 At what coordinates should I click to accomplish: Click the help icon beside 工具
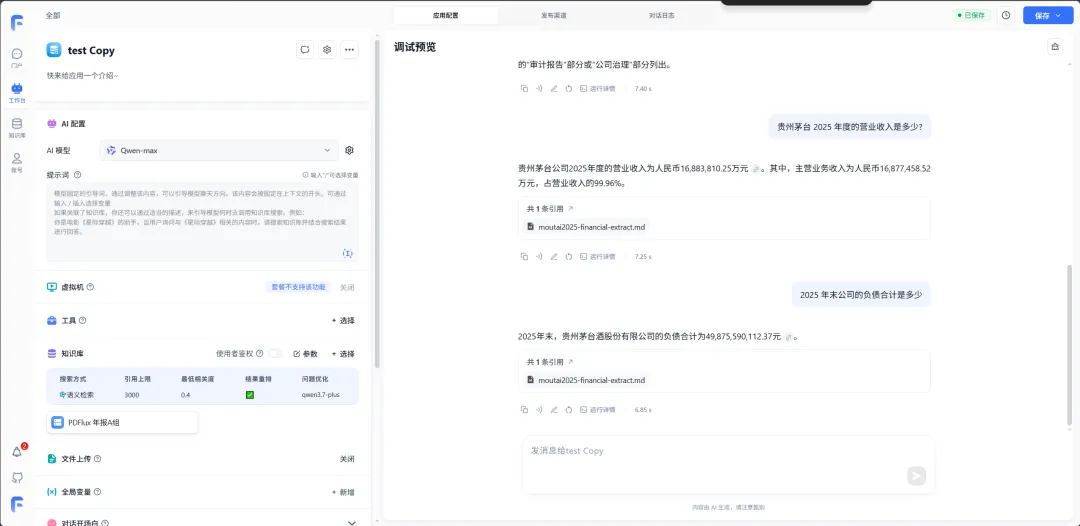[x=83, y=320]
